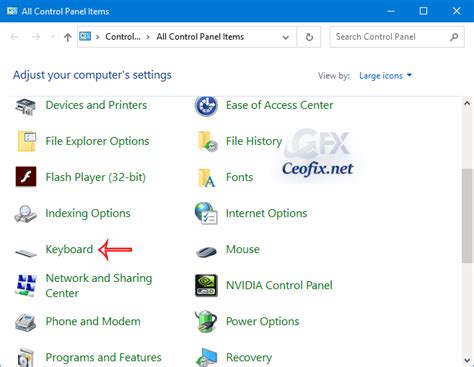Expand the View by Large icons dropdown
The image size is (474, 367).
(x=386, y=76)
